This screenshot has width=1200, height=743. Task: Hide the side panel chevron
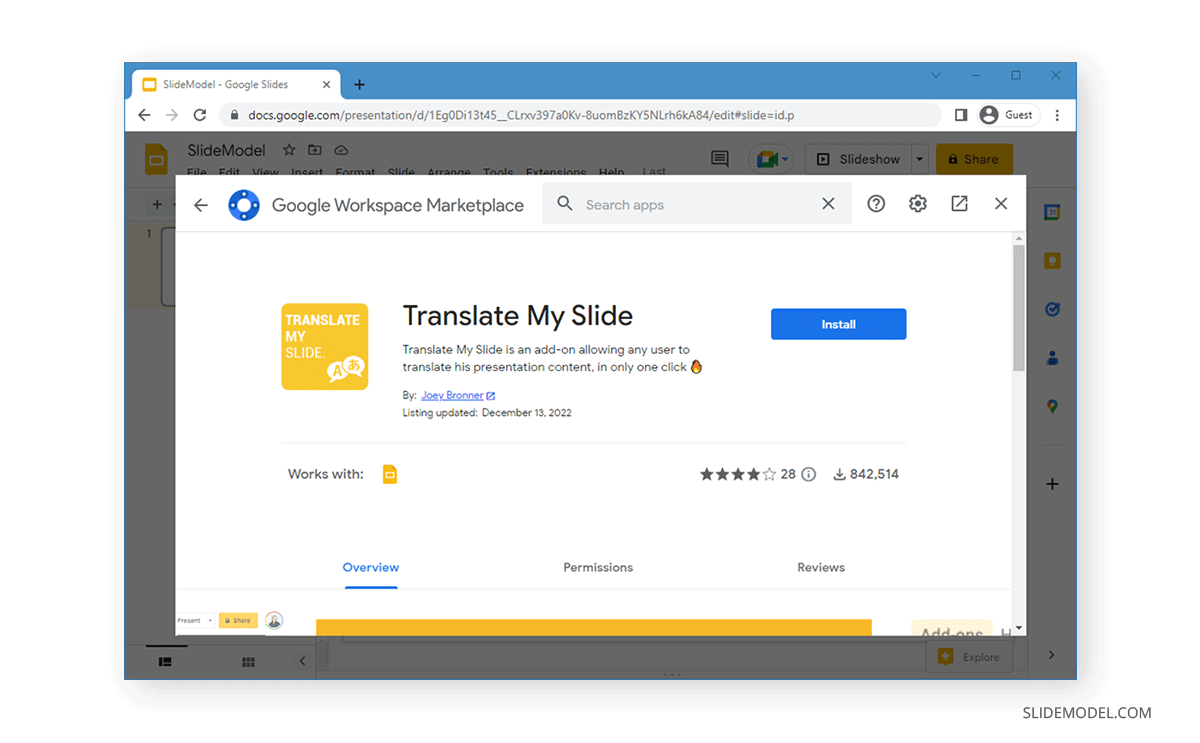[x=1052, y=655]
